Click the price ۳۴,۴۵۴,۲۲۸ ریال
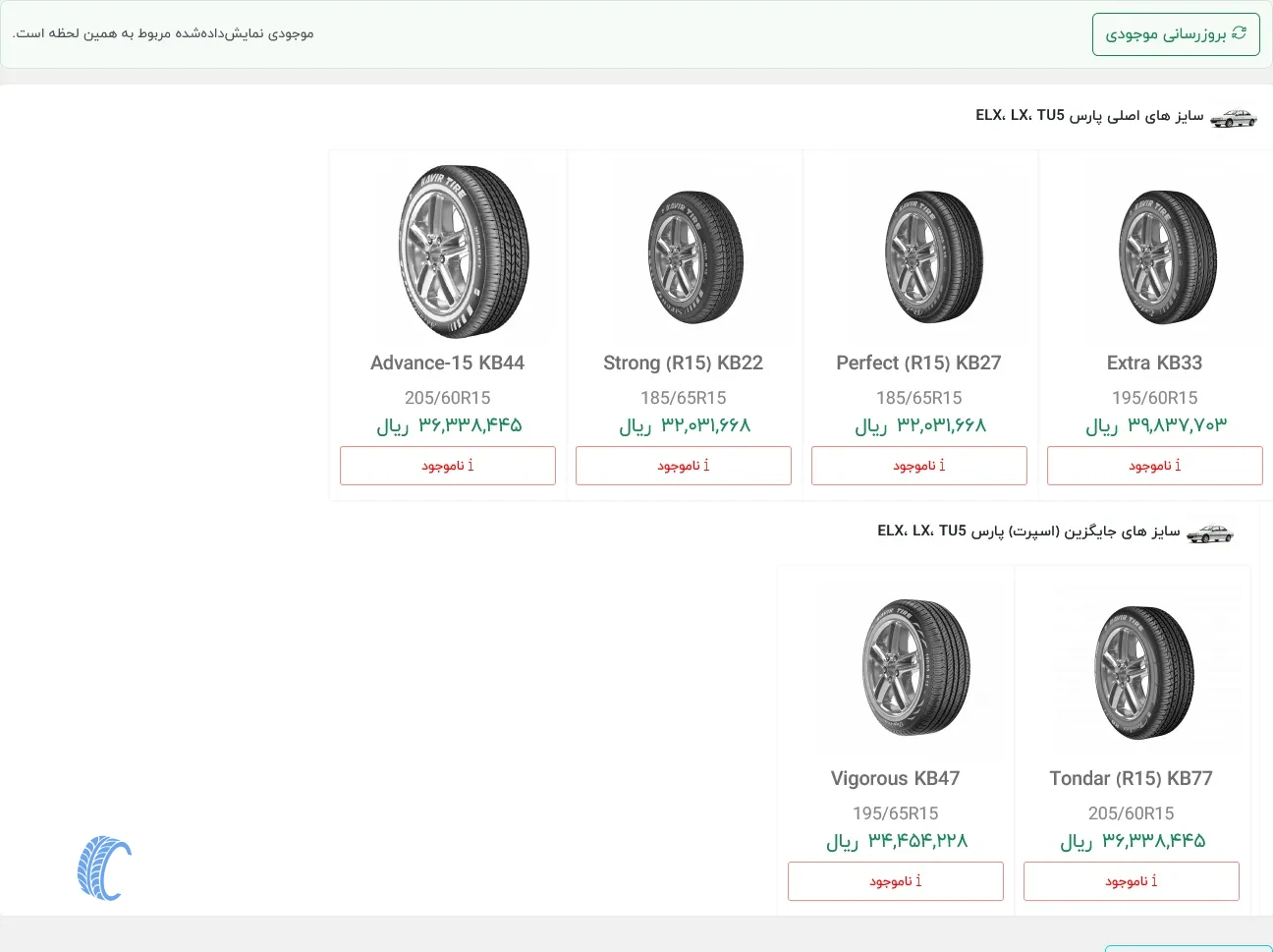 (897, 841)
